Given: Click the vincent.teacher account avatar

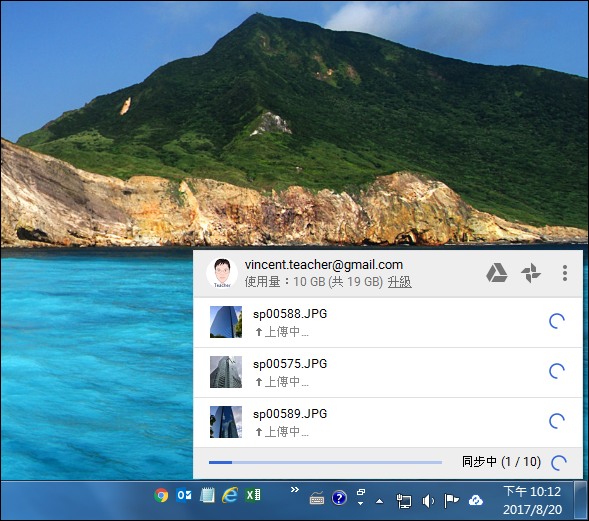Looking at the screenshot, I should coord(222,273).
